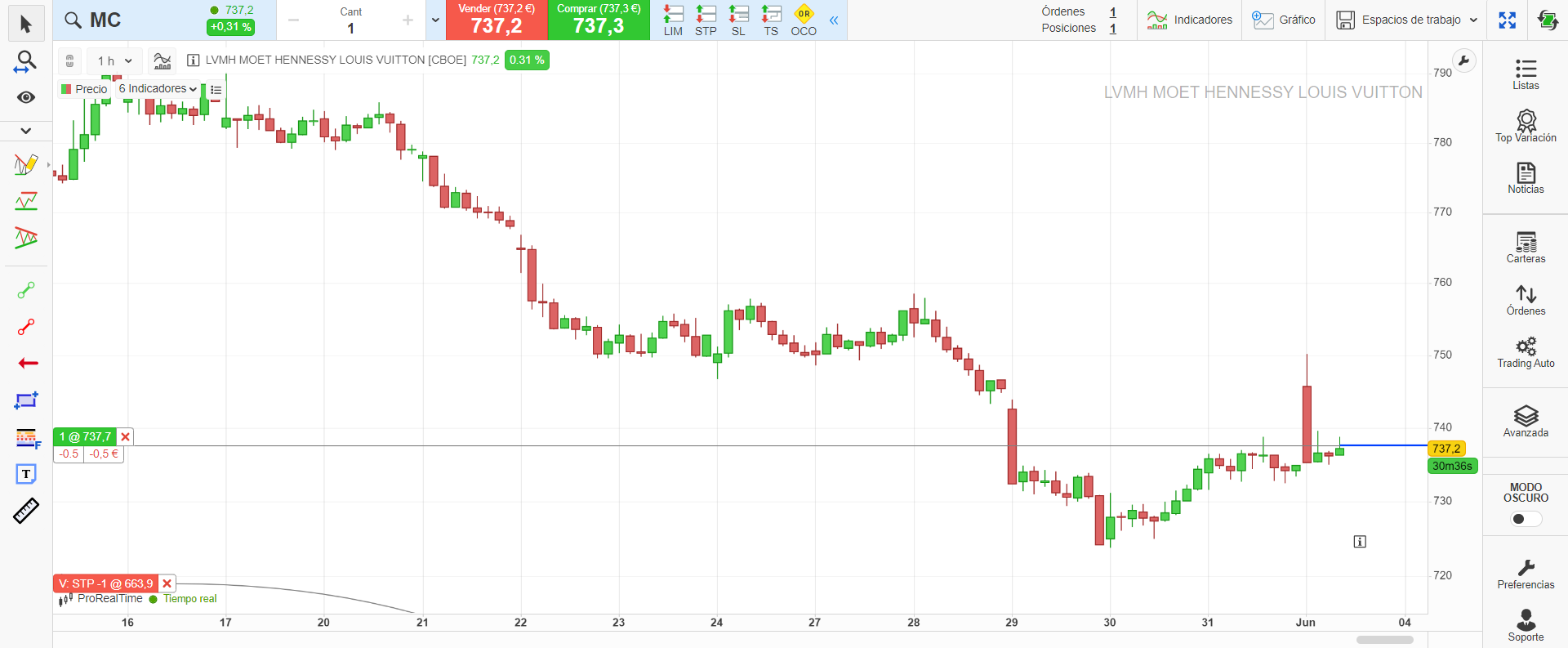Cancel the STP -1 @ 663,9 order
1568x648 pixels.
pos(167,583)
